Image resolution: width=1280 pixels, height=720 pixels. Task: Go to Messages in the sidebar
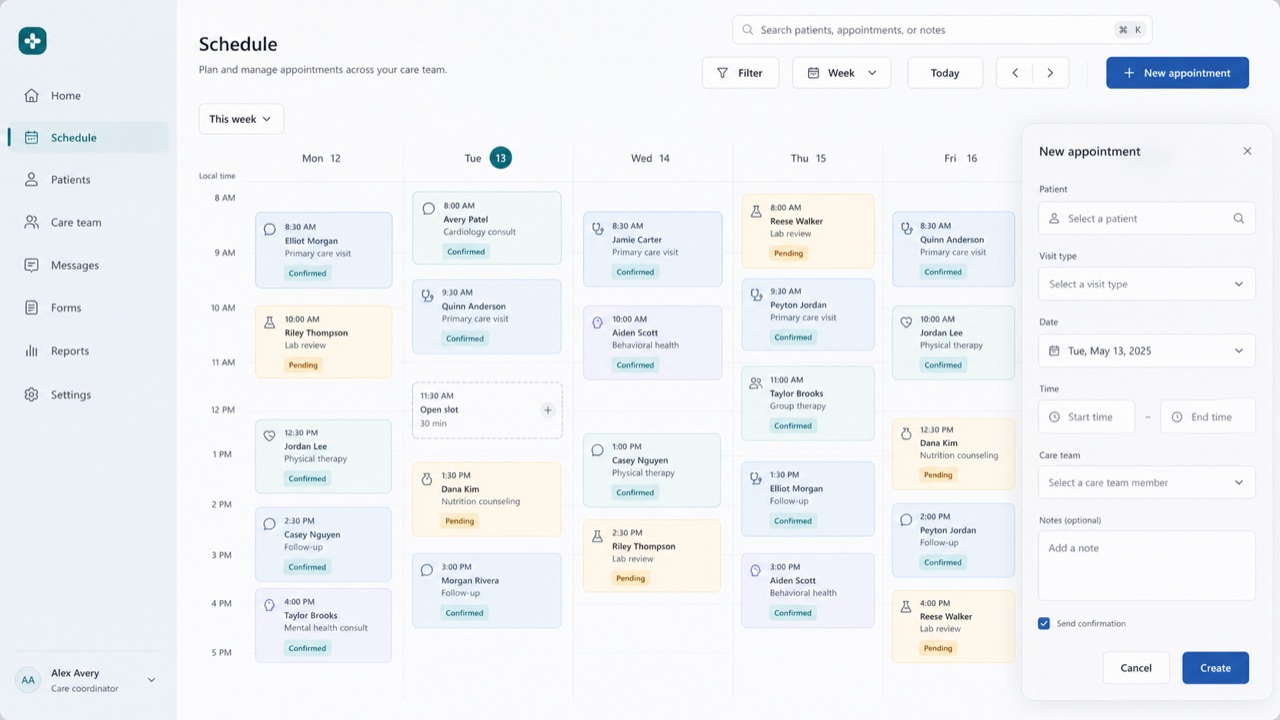pos(88,265)
